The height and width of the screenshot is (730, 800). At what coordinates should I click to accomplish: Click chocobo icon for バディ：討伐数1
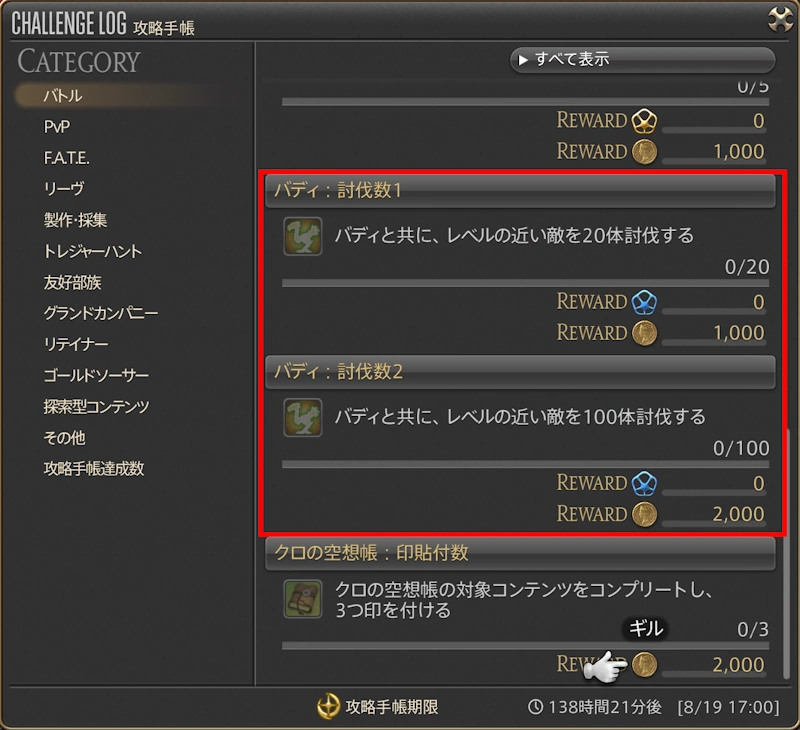(303, 236)
